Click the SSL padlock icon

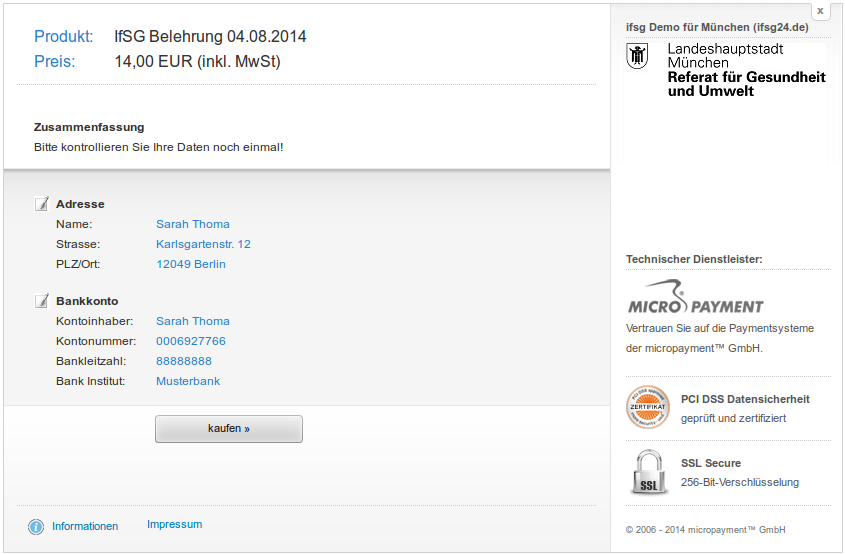point(648,472)
